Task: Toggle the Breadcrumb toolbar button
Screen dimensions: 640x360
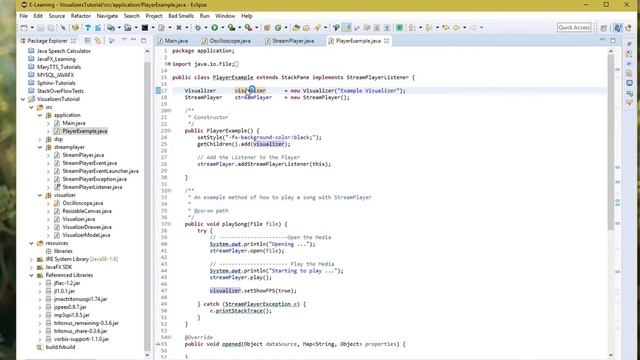Action: click(336, 27)
